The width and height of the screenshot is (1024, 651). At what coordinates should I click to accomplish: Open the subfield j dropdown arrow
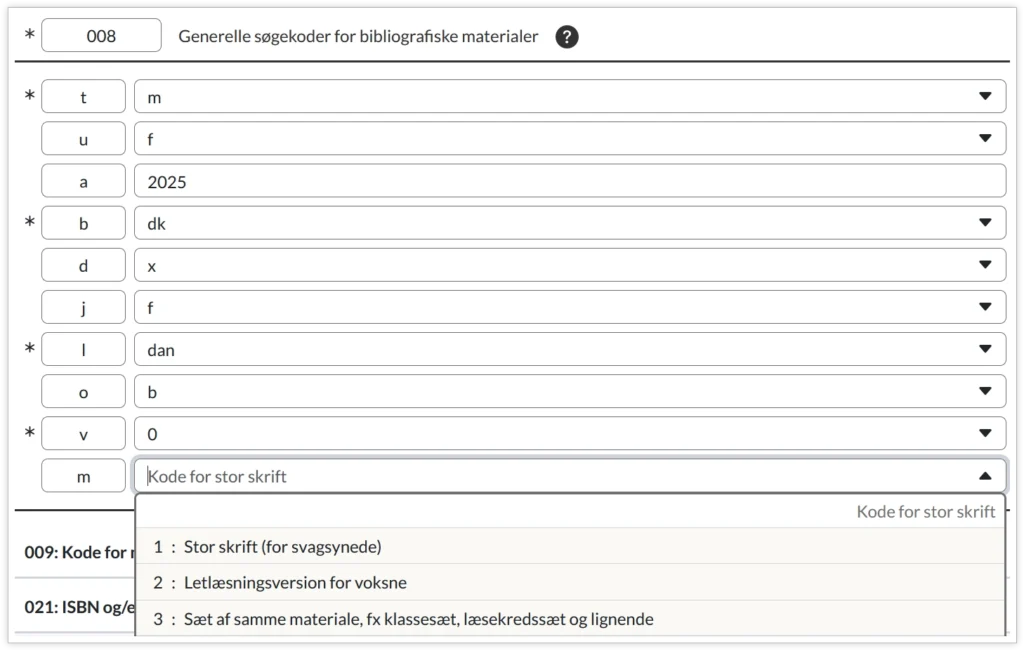985,308
